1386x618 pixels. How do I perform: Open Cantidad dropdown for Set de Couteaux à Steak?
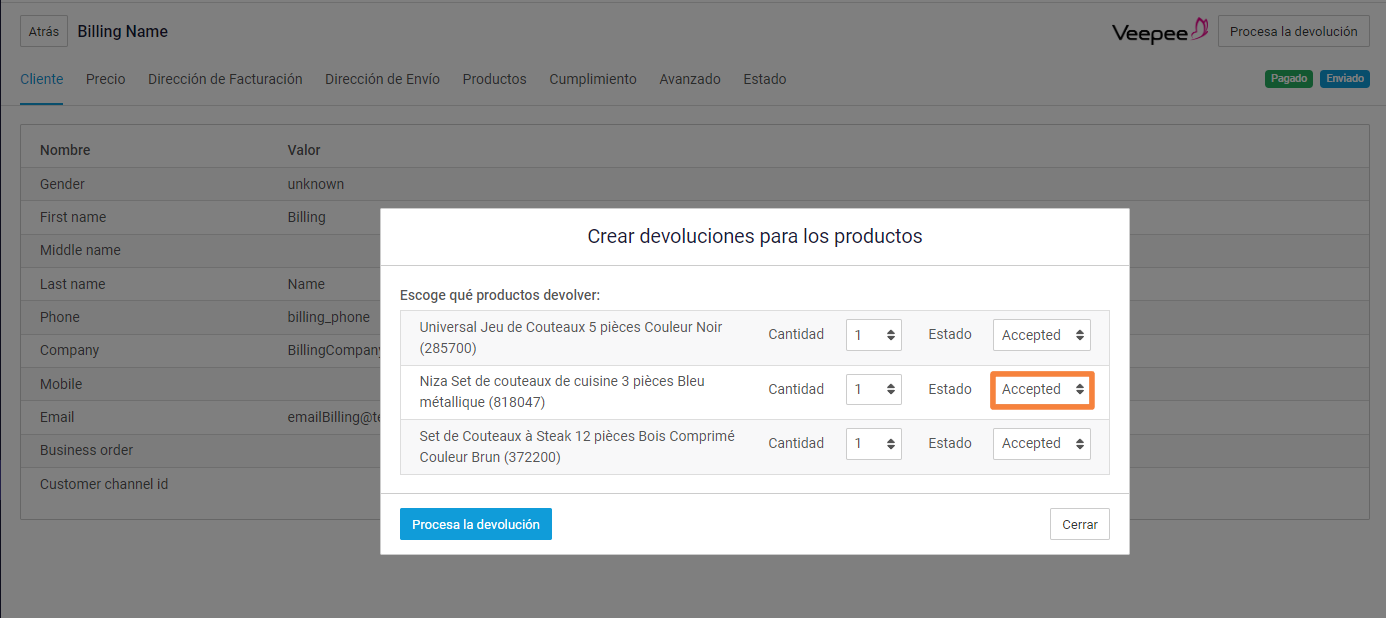[874, 443]
